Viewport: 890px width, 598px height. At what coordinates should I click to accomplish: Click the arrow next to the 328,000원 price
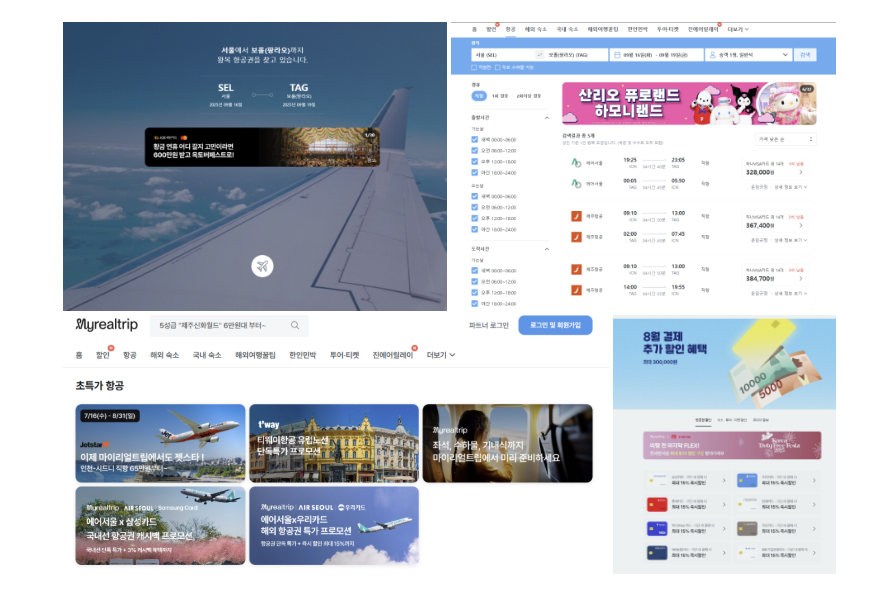coord(801,172)
